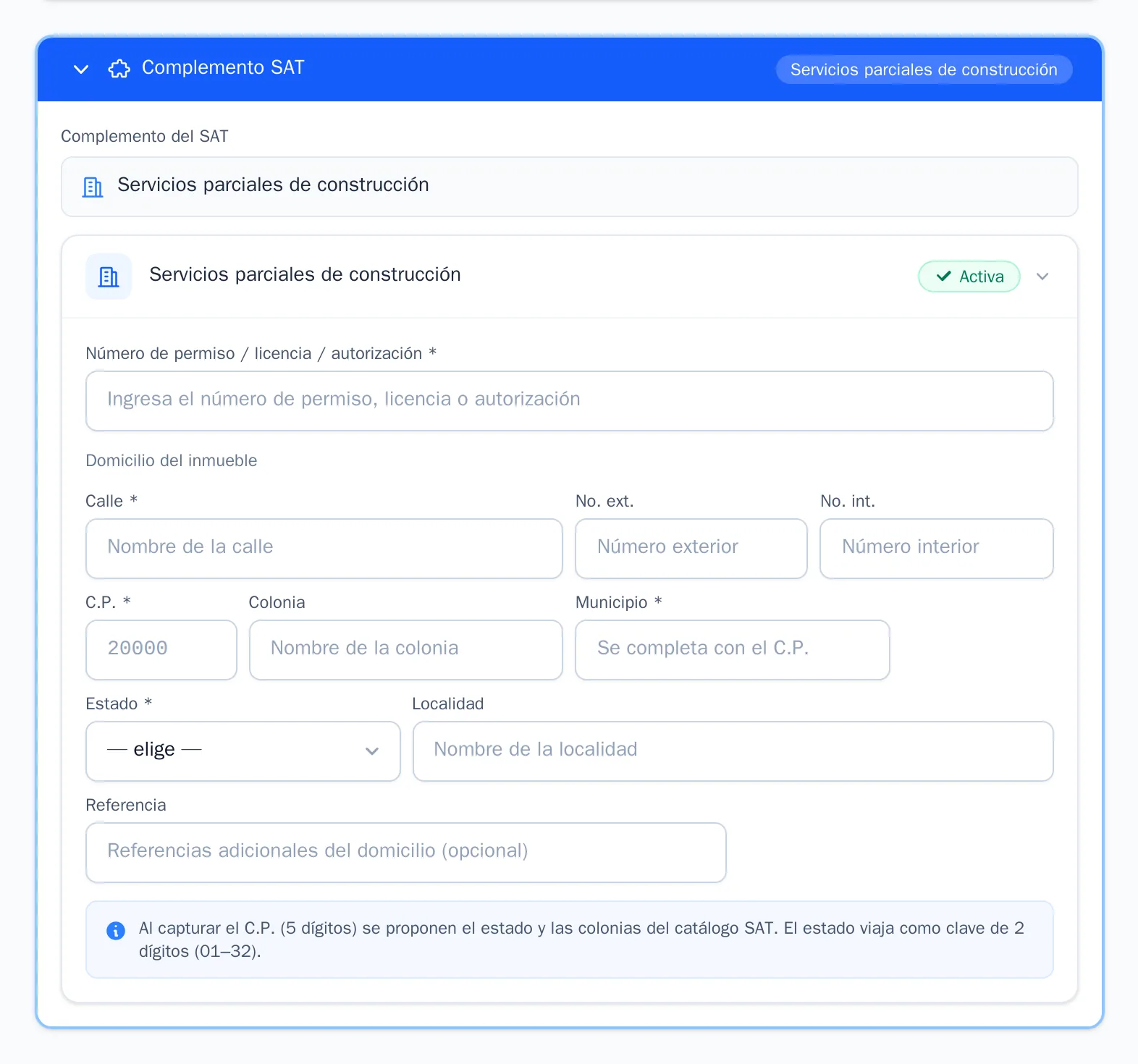The image size is (1138, 1064).
Task: Focus the Número exterior field
Action: 691,549
